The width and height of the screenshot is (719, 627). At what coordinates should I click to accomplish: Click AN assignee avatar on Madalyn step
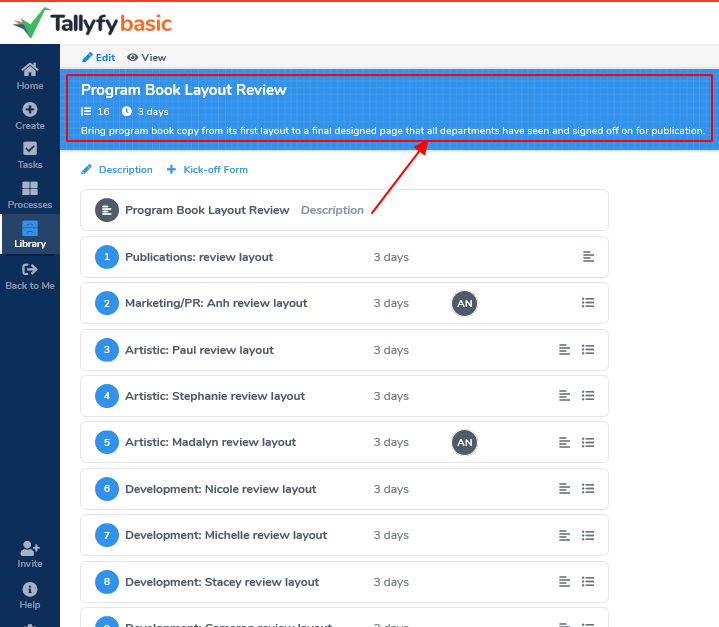click(465, 442)
